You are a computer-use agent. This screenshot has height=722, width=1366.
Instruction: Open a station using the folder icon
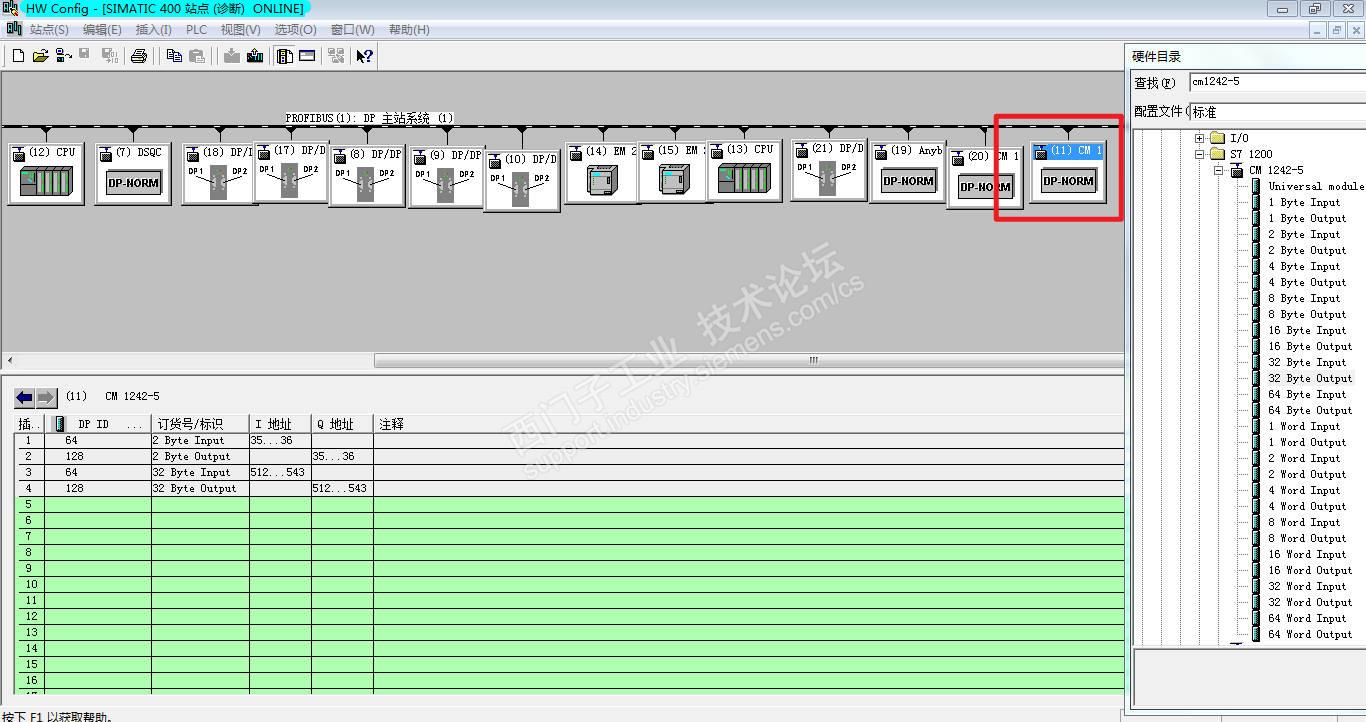40,56
